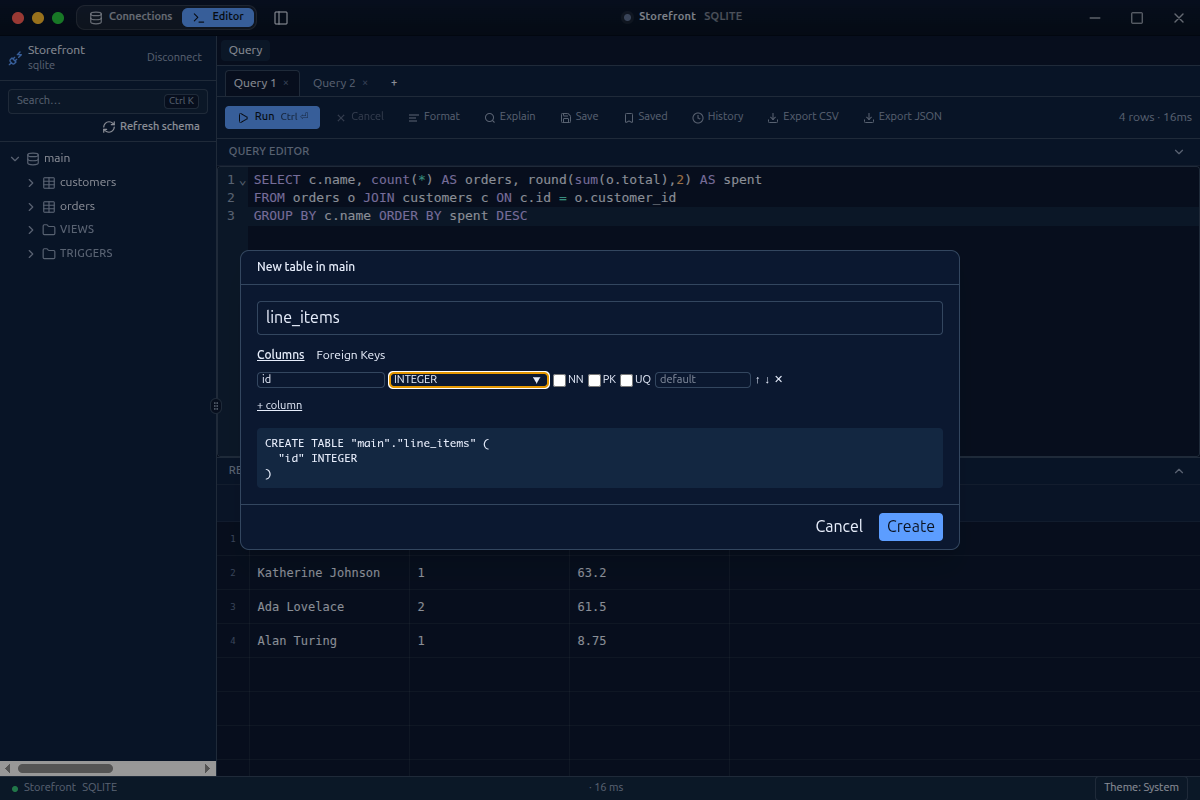Select the customers table icon

point(49,182)
